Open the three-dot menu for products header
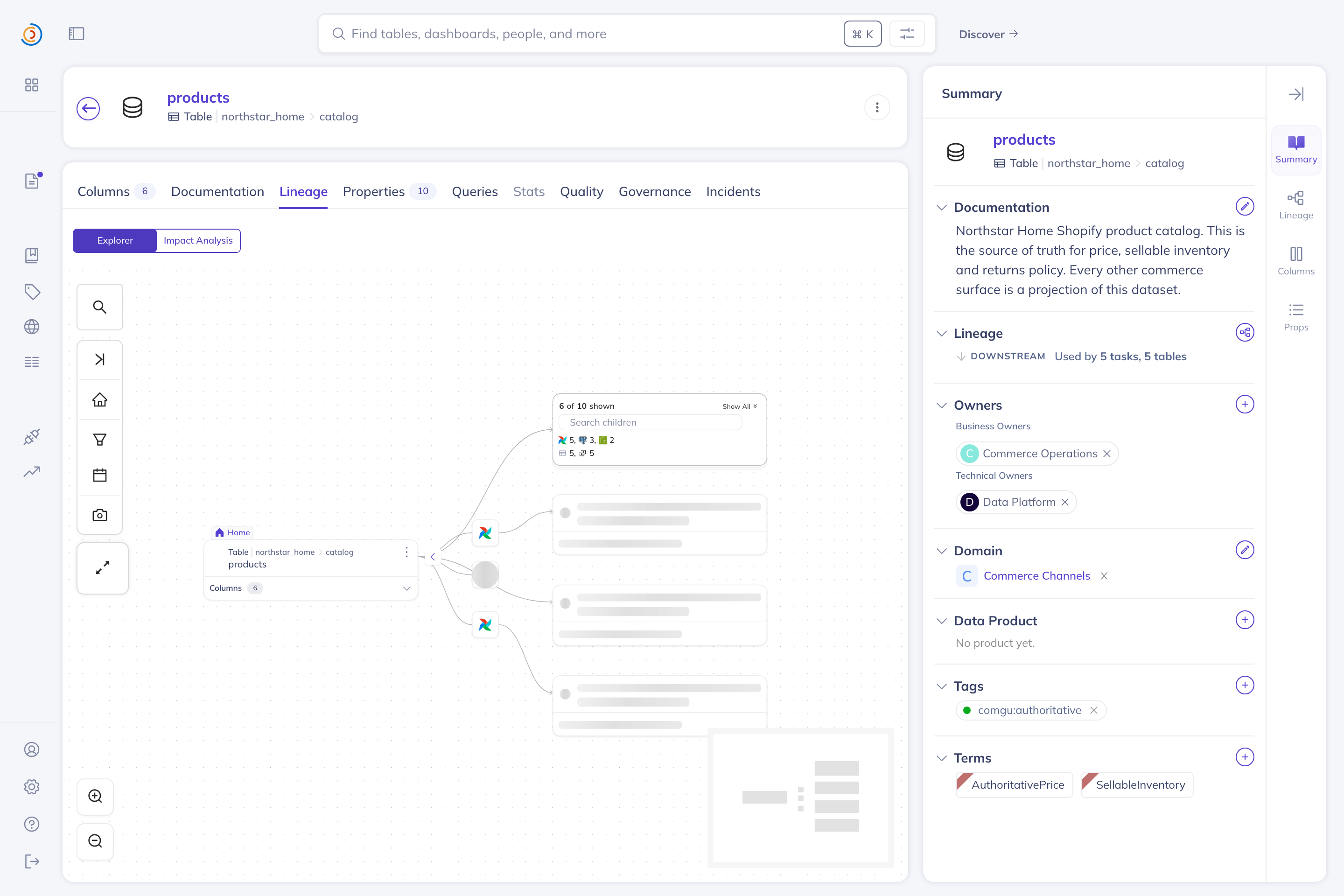1344x896 pixels. pyautogui.click(x=877, y=107)
